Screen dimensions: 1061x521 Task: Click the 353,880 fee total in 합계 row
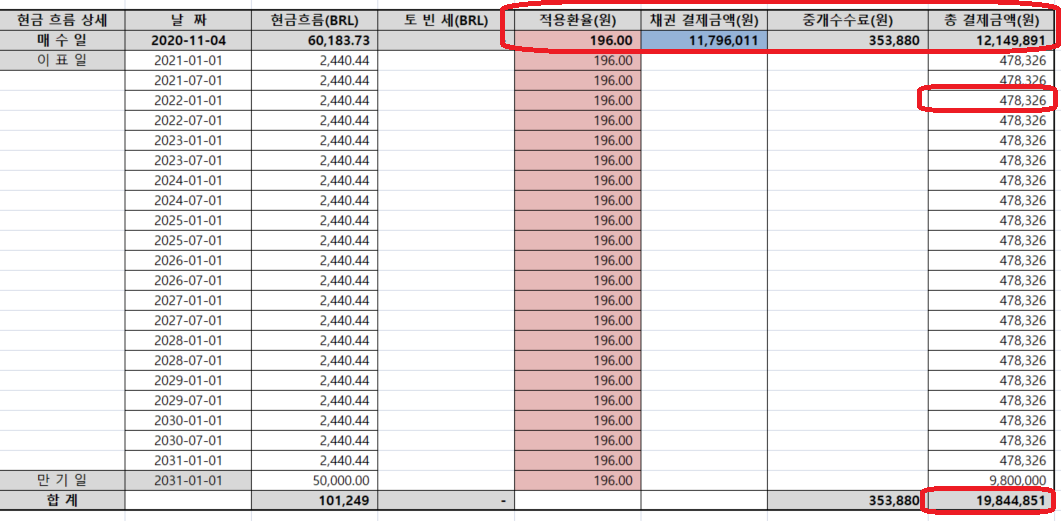[848, 501]
